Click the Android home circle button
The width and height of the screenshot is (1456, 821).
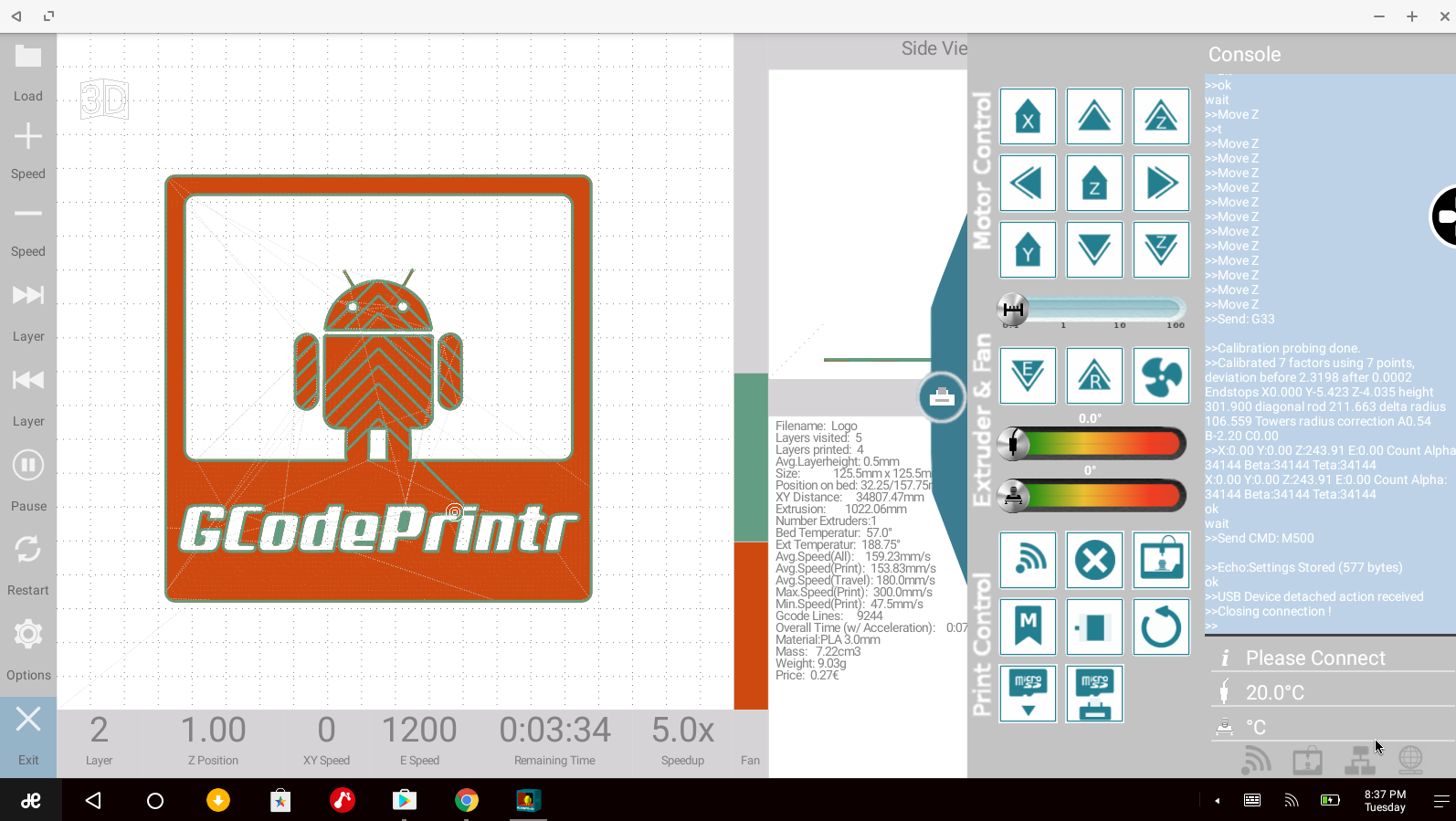pyautogui.click(x=155, y=801)
